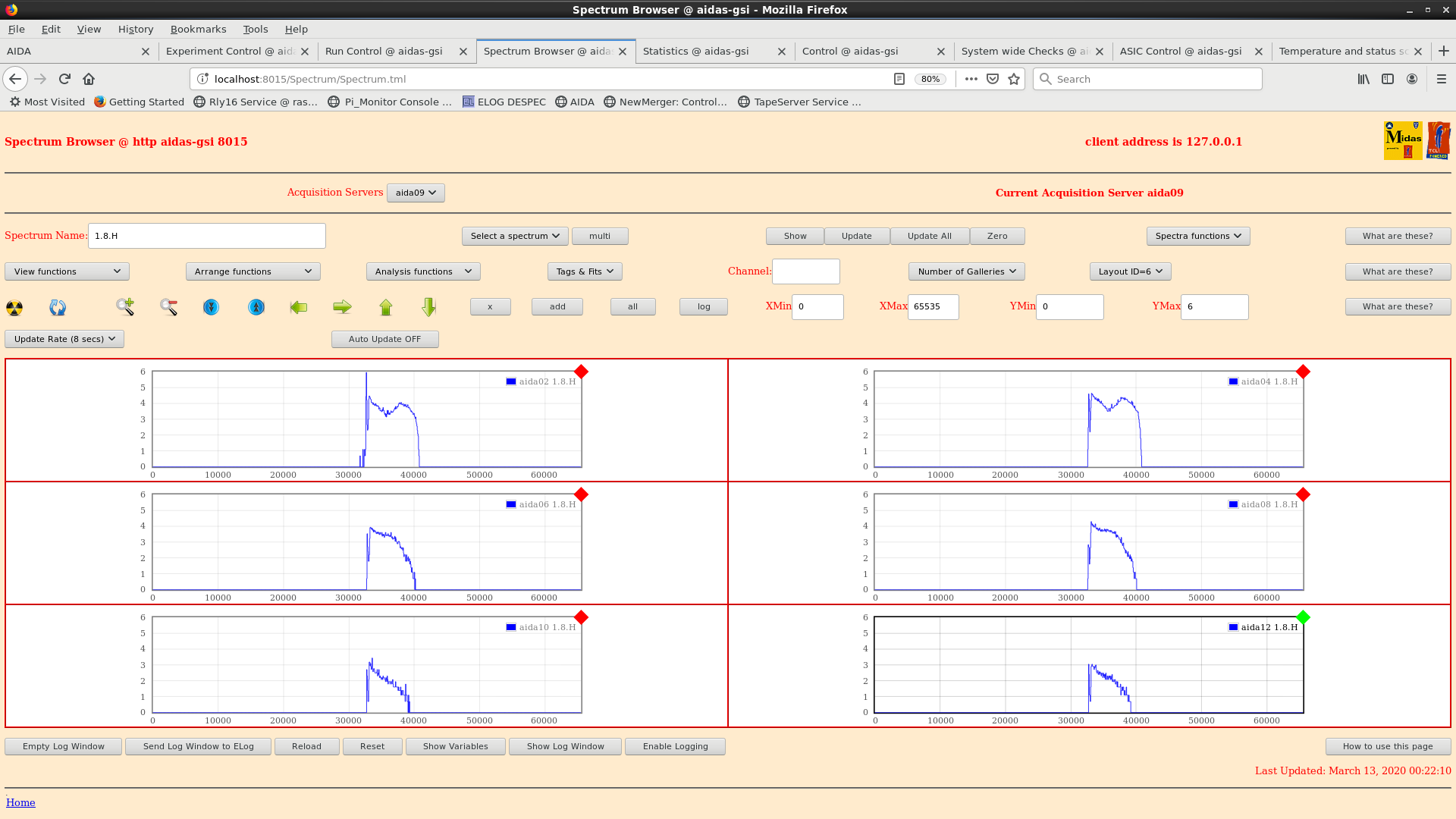The width and height of the screenshot is (1456, 819).
Task: Expand the Update Rate (8 secs) dropdown
Action: coord(64,339)
